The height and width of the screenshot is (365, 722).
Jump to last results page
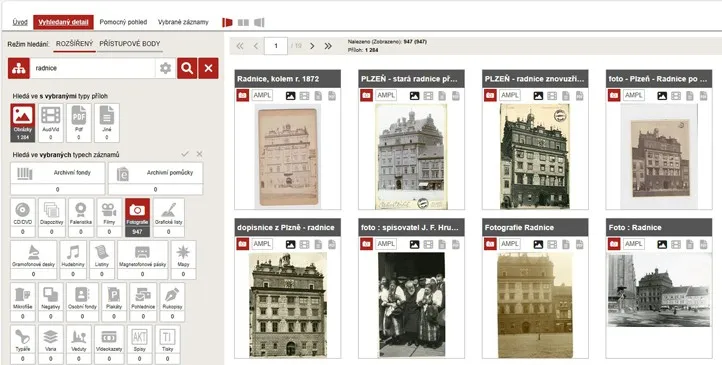(x=328, y=46)
